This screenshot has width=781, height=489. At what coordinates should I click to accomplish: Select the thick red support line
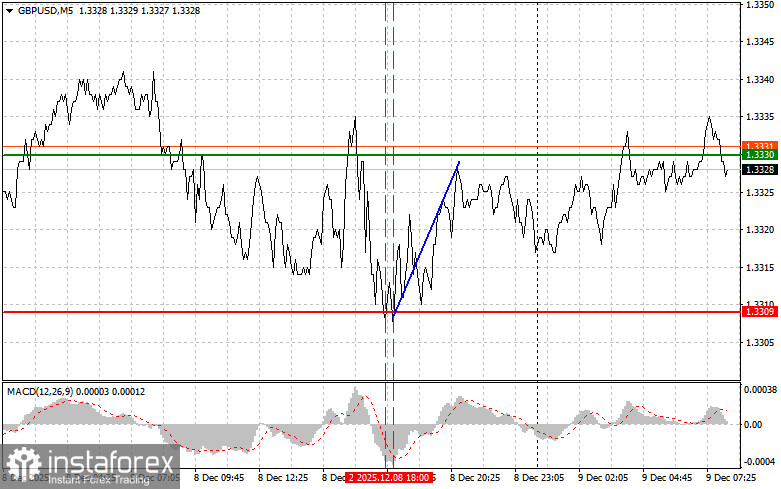(x=372, y=312)
